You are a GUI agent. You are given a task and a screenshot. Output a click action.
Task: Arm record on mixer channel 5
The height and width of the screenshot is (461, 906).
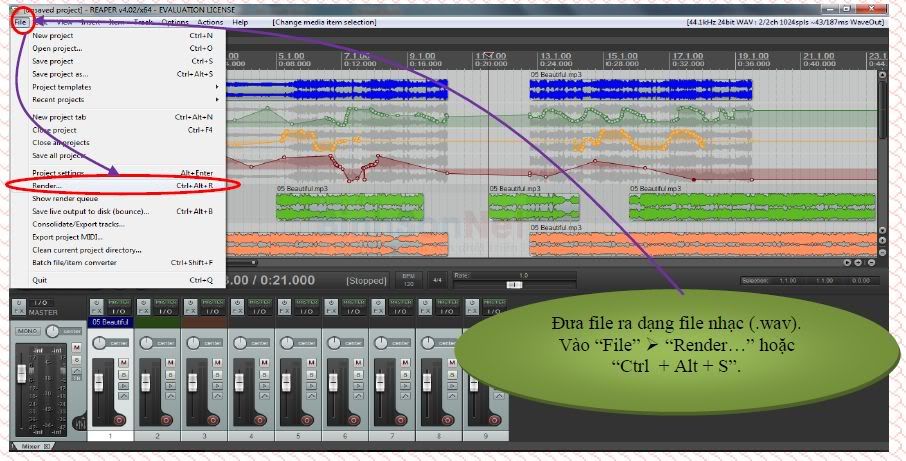click(306, 420)
